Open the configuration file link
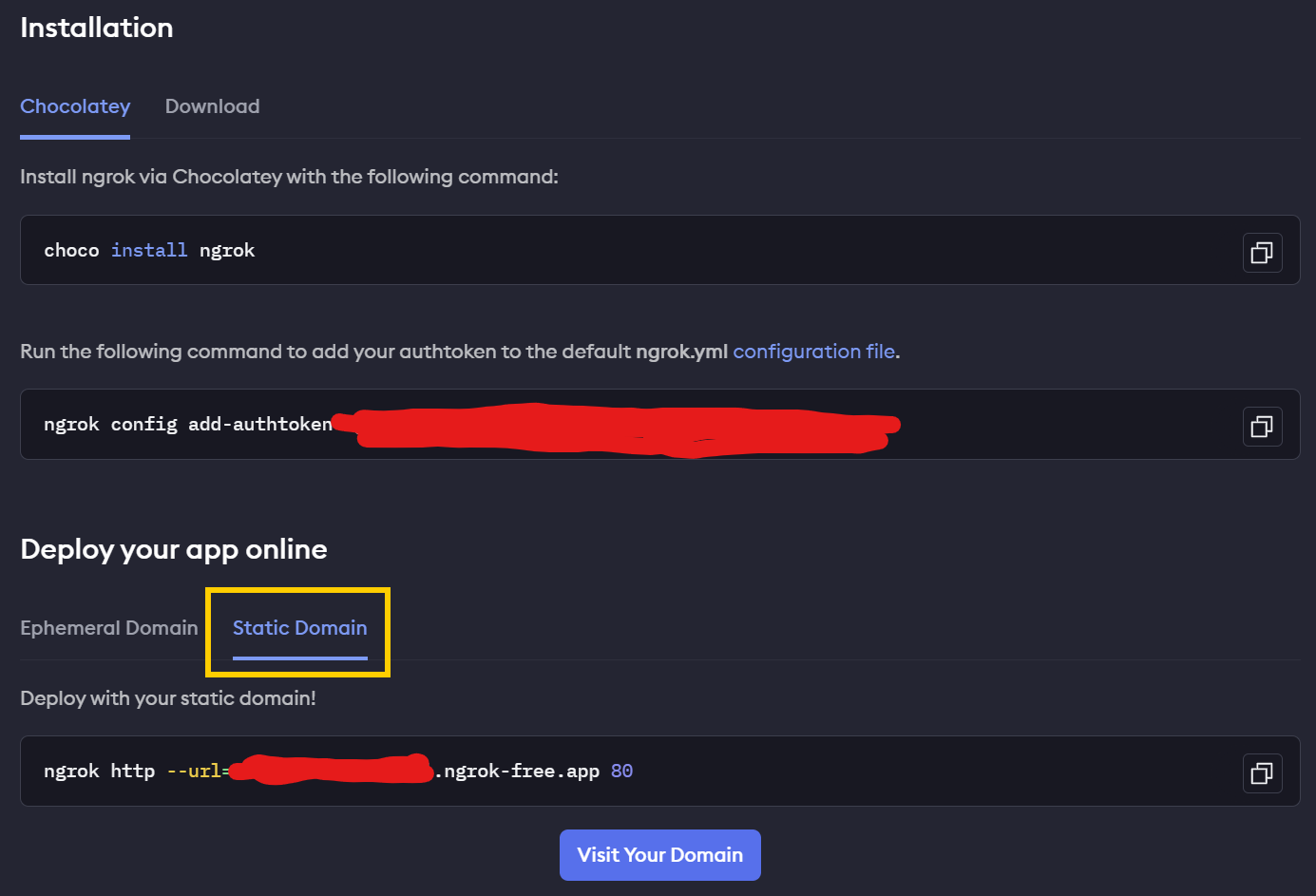Screen dimensions: 1316x896 [813, 352]
